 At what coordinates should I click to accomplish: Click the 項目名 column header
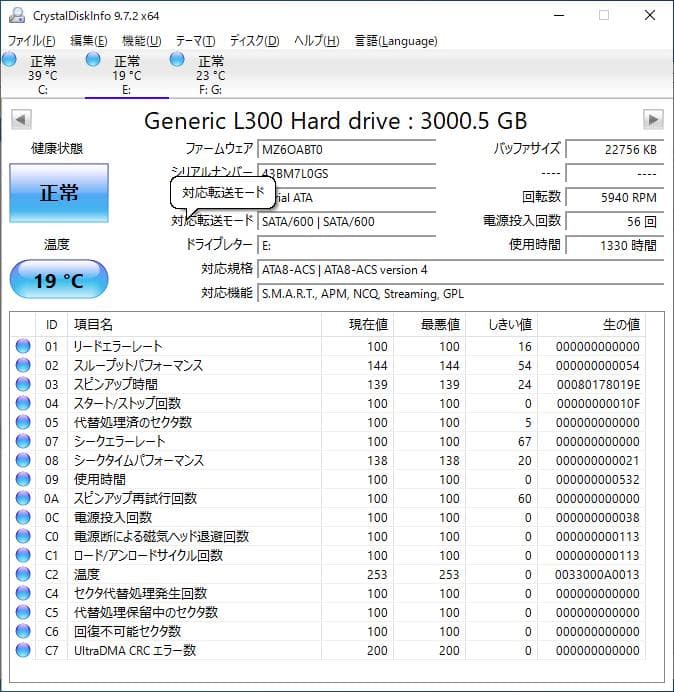[x=194, y=325]
